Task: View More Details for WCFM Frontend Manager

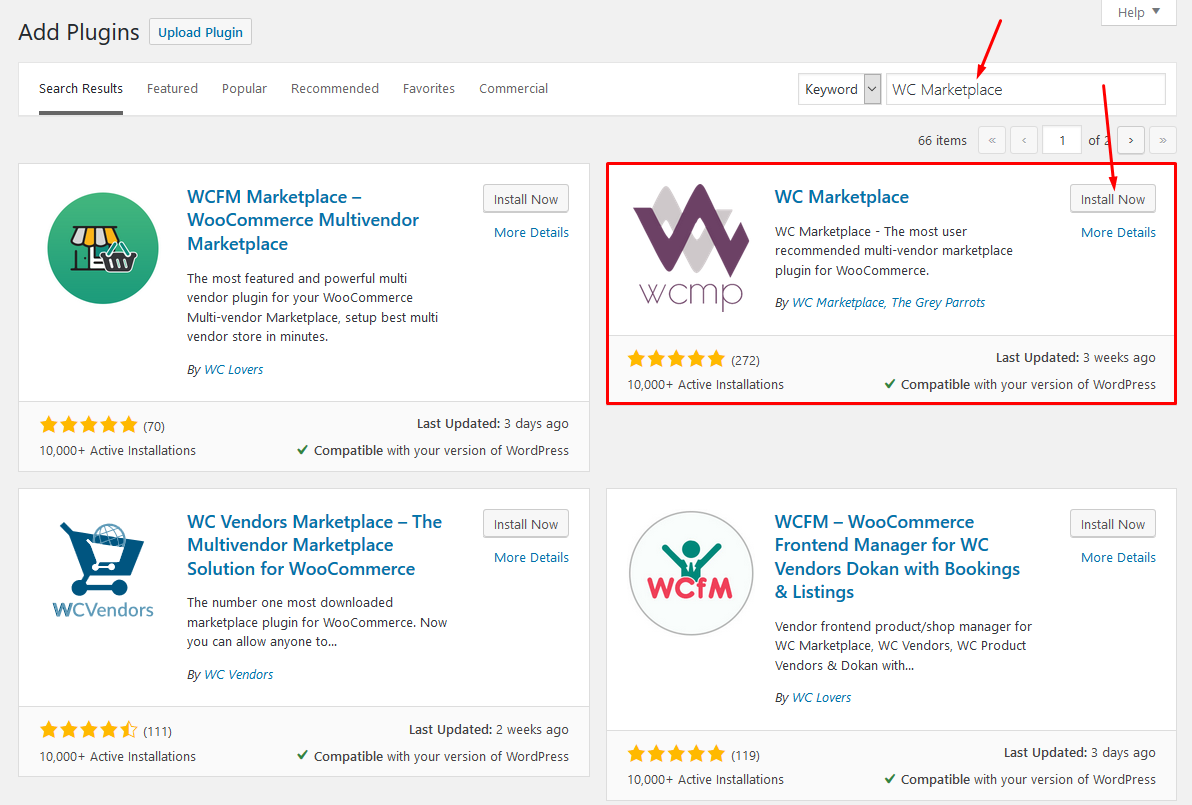Action: (1118, 557)
